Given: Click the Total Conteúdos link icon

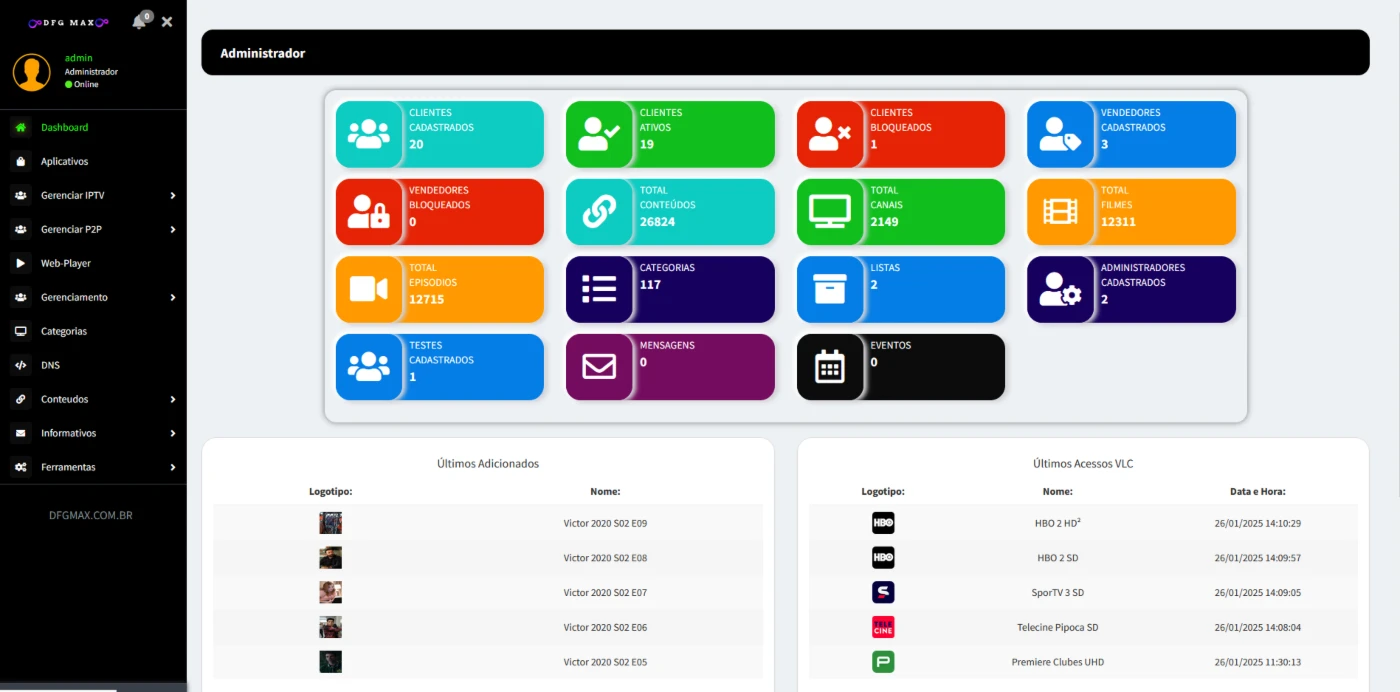Looking at the screenshot, I should [x=599, y=211].
